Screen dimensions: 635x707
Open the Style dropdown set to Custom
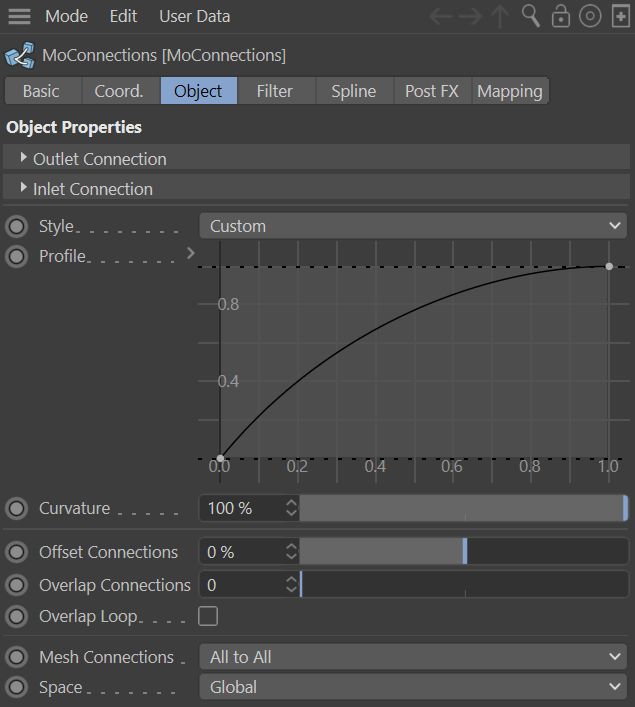(414, 226)
